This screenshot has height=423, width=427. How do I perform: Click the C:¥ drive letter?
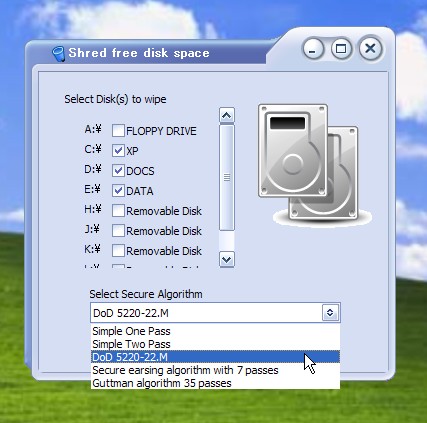click(x=93, y=149)
